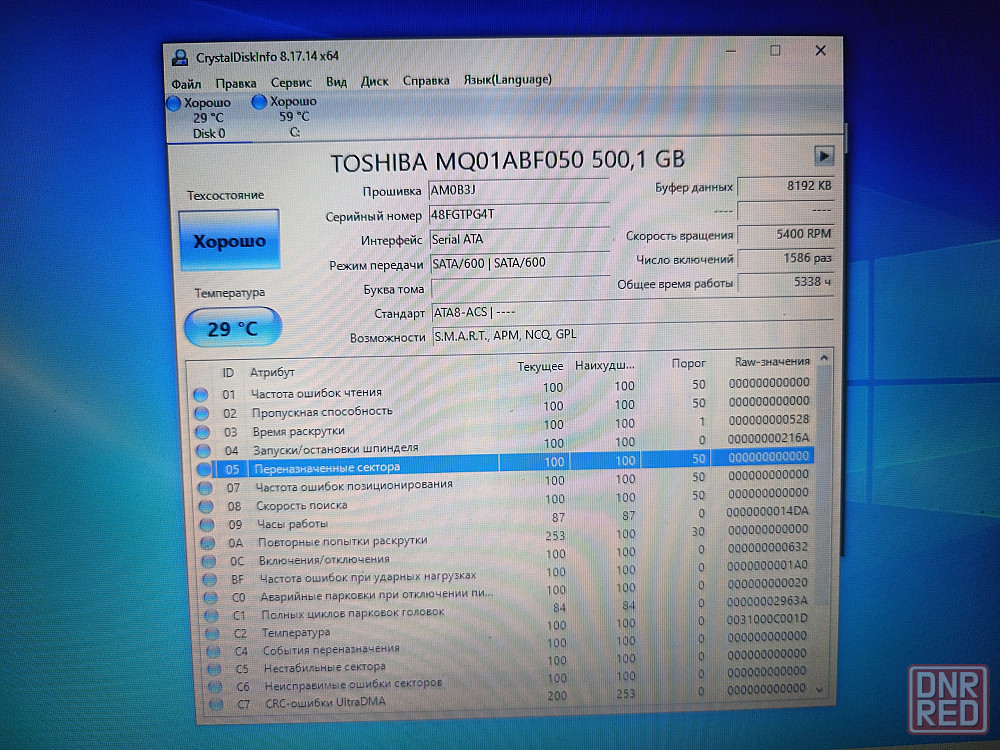Click the Атрибут column header

coord(272,372)
